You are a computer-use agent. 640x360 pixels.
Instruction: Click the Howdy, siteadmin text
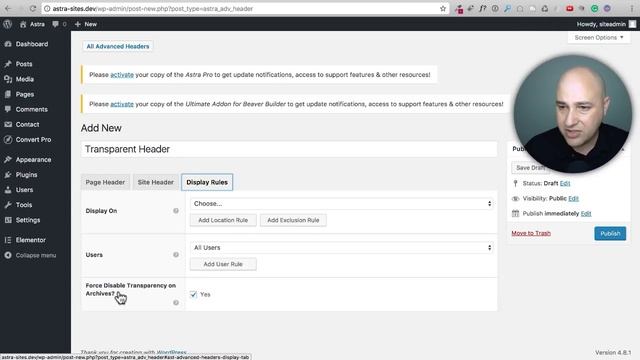tap(601, 24)
